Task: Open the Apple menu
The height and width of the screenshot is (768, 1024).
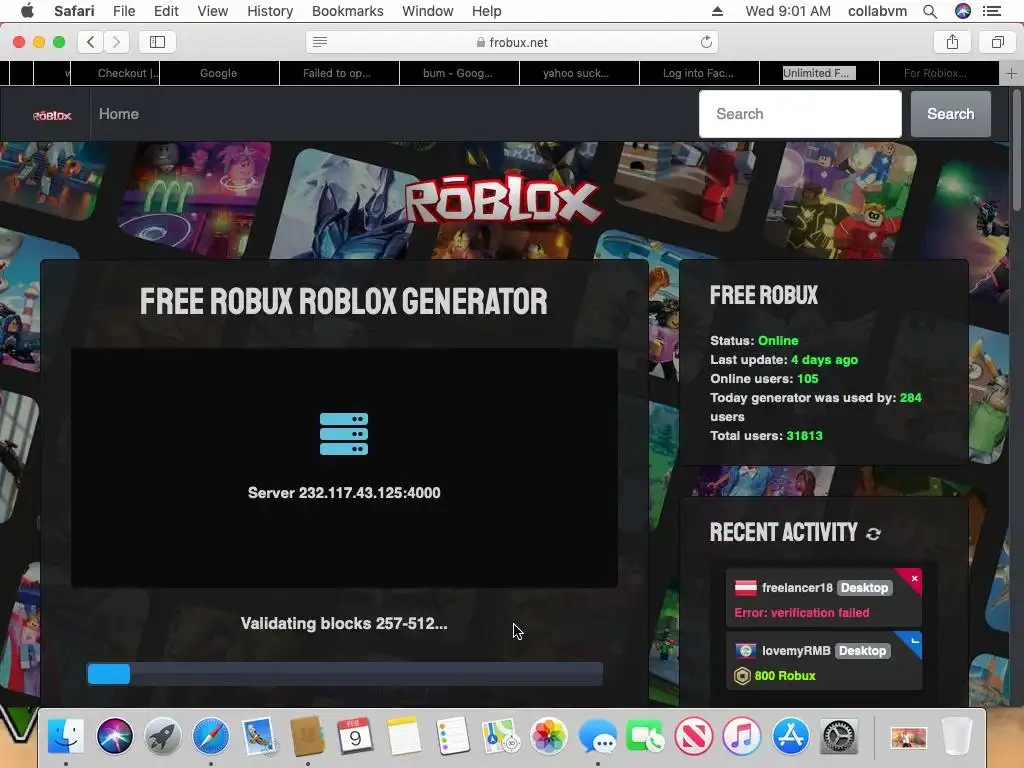Action: coord(27,11)
